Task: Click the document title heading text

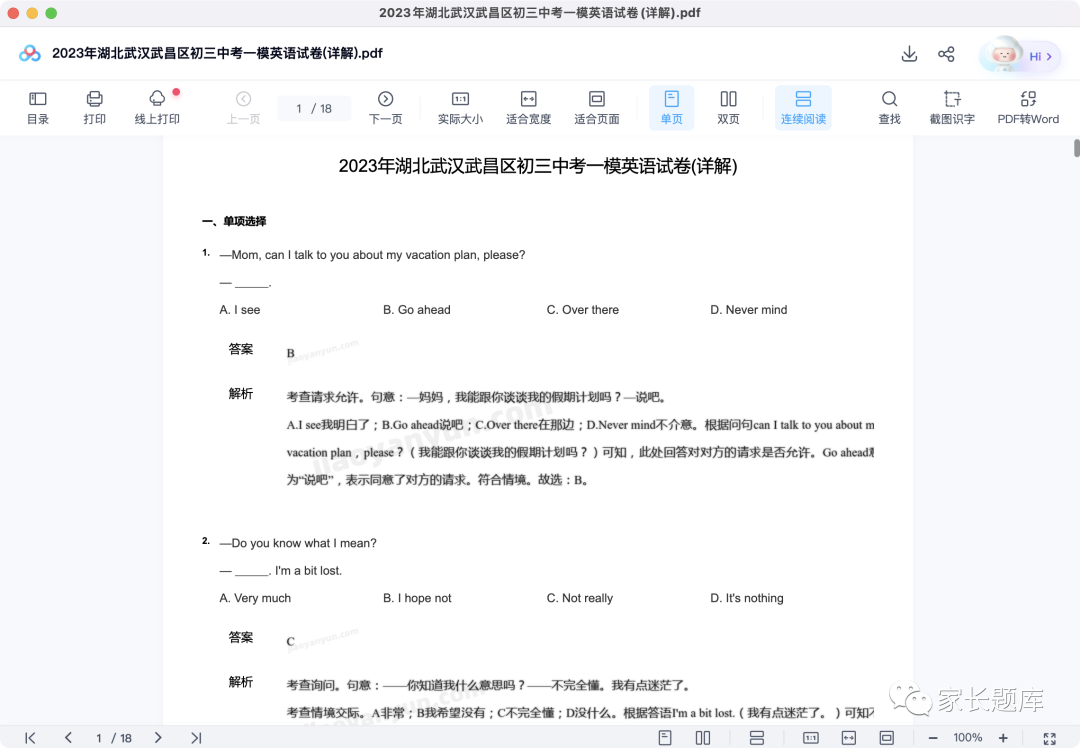Action: 538,166
